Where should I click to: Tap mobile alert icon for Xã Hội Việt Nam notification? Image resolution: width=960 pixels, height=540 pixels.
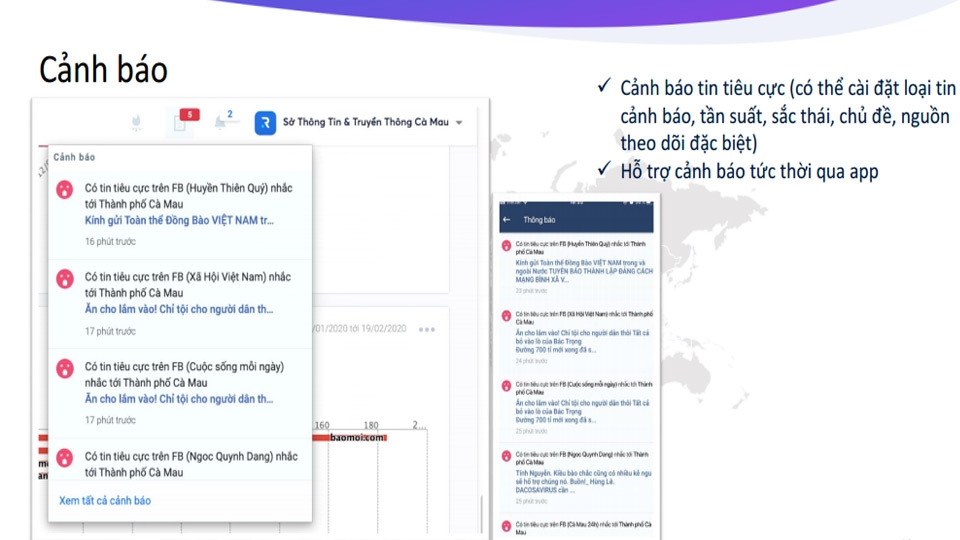pos(506,316)
